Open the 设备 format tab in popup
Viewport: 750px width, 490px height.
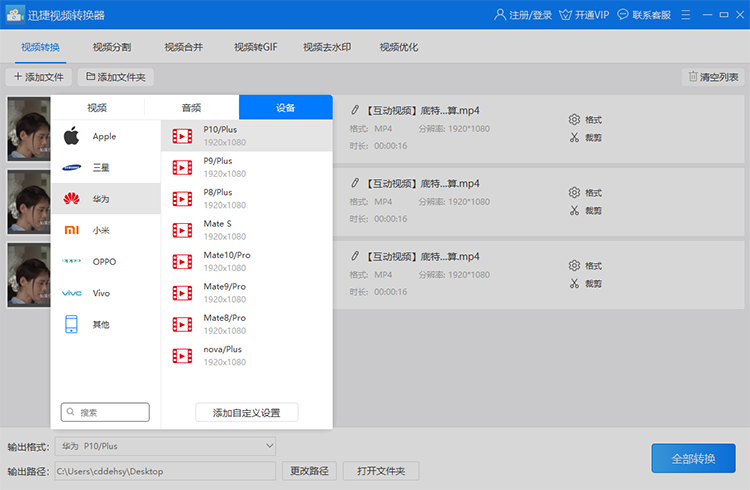click(x=286, y=108)
